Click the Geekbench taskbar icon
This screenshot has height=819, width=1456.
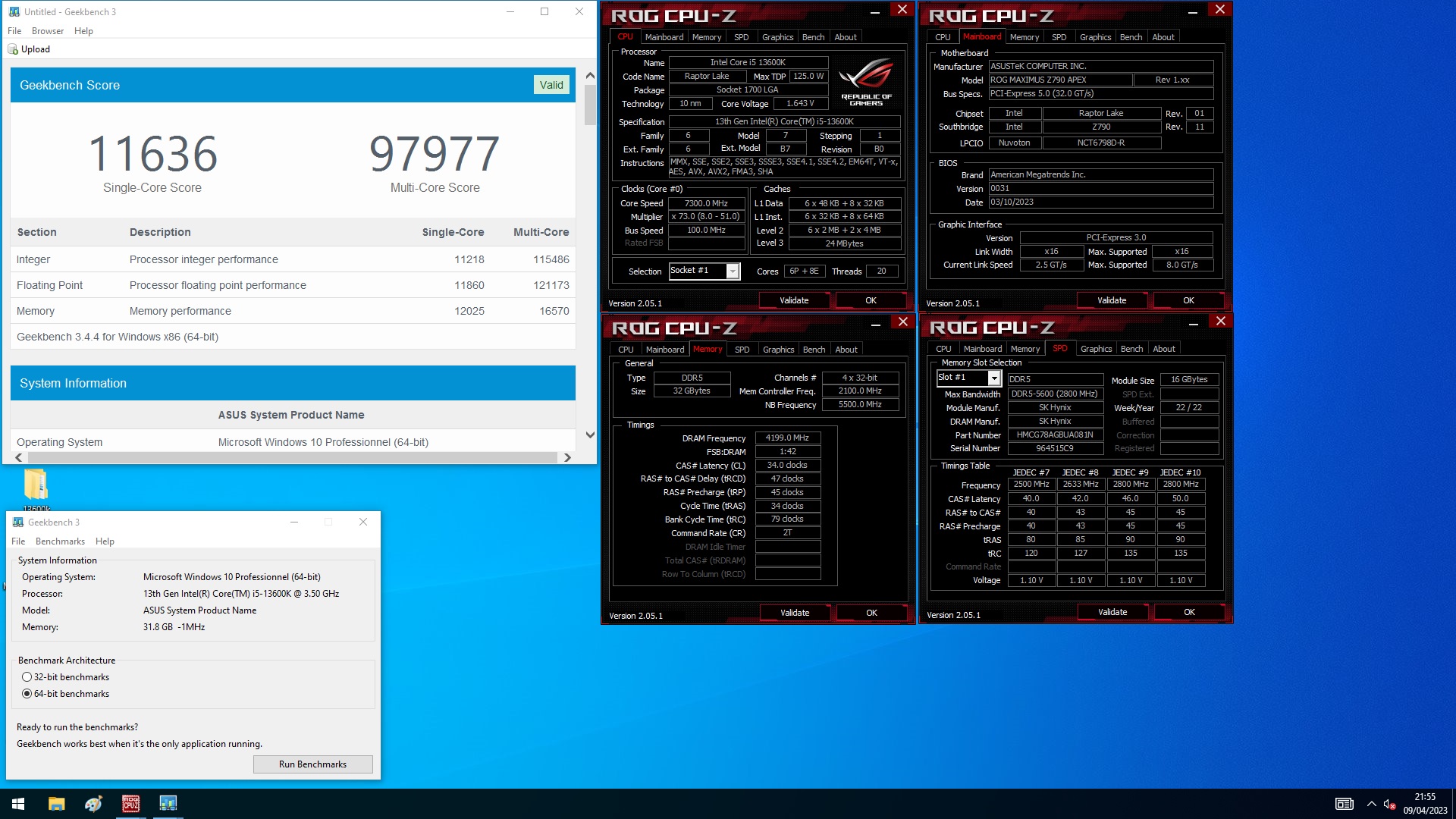168,804
